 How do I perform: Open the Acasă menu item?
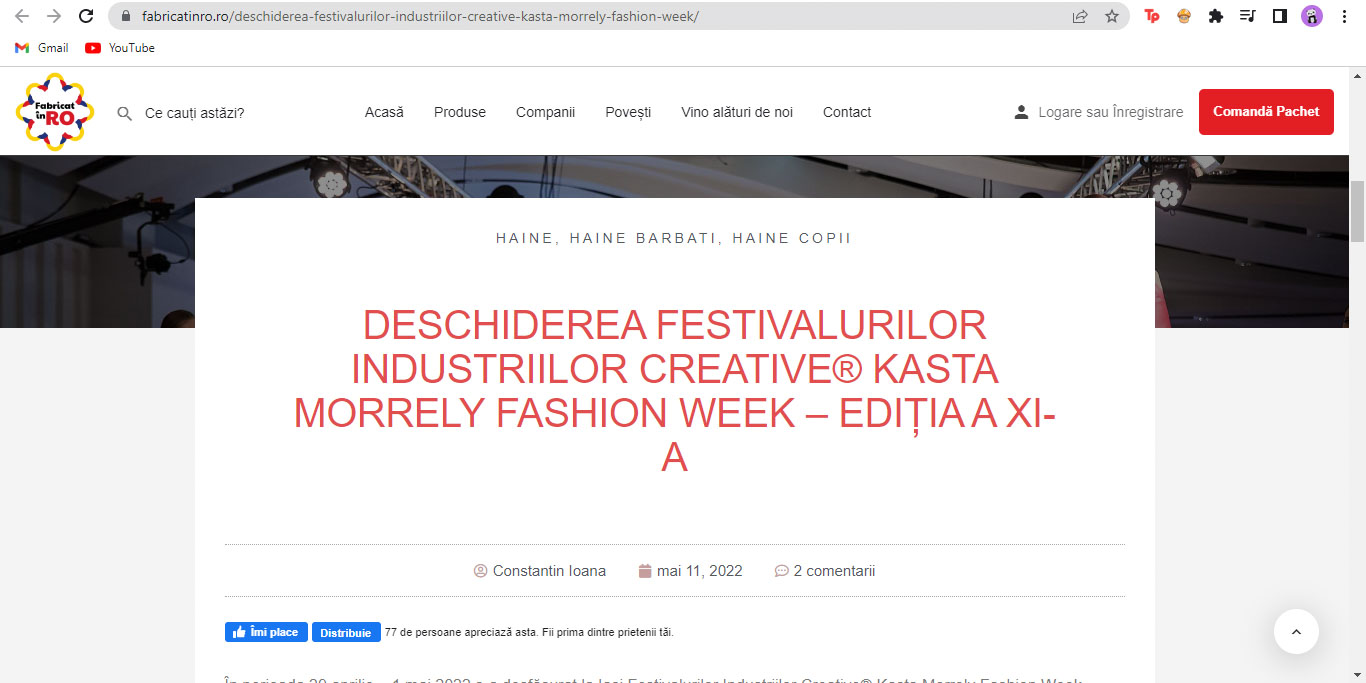point(384,112)
